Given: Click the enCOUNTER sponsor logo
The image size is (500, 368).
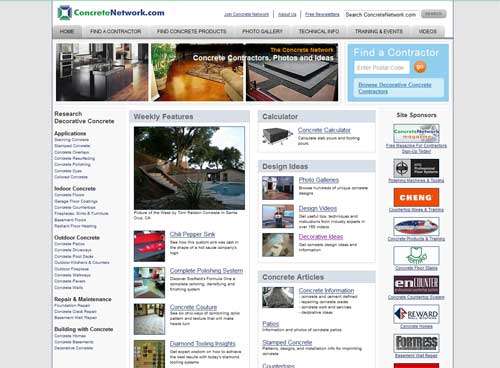Looking at the screenshot, I should 416,285.
